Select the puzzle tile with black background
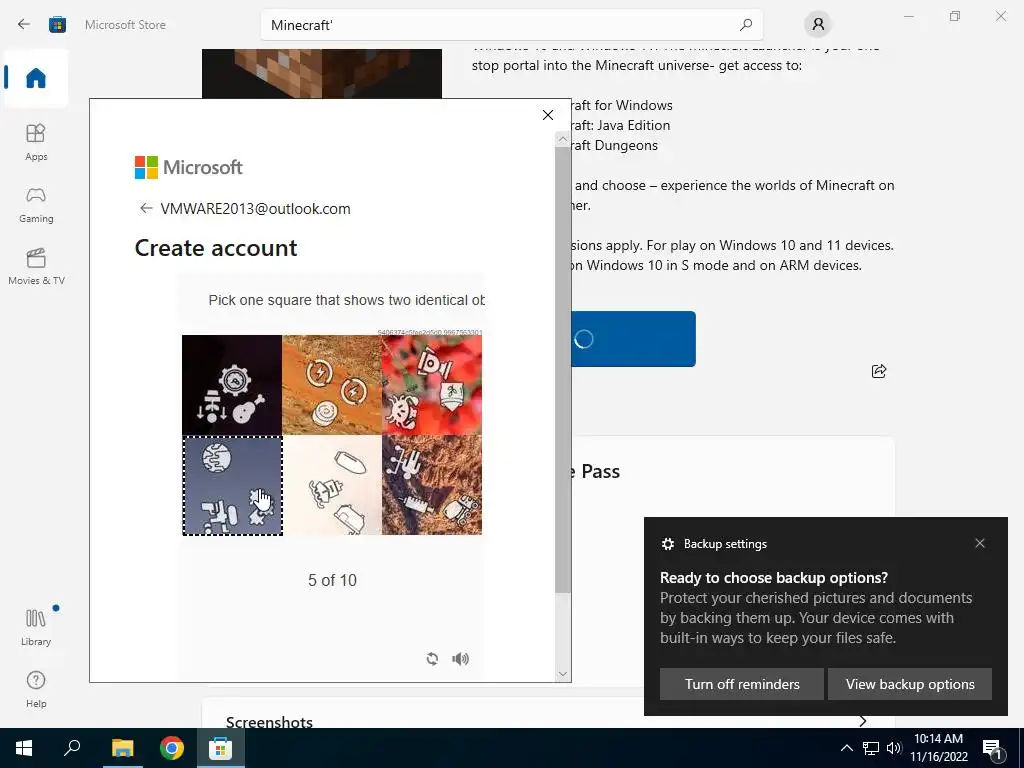Viewport: 1024px width, 768px height. [232, 385]
